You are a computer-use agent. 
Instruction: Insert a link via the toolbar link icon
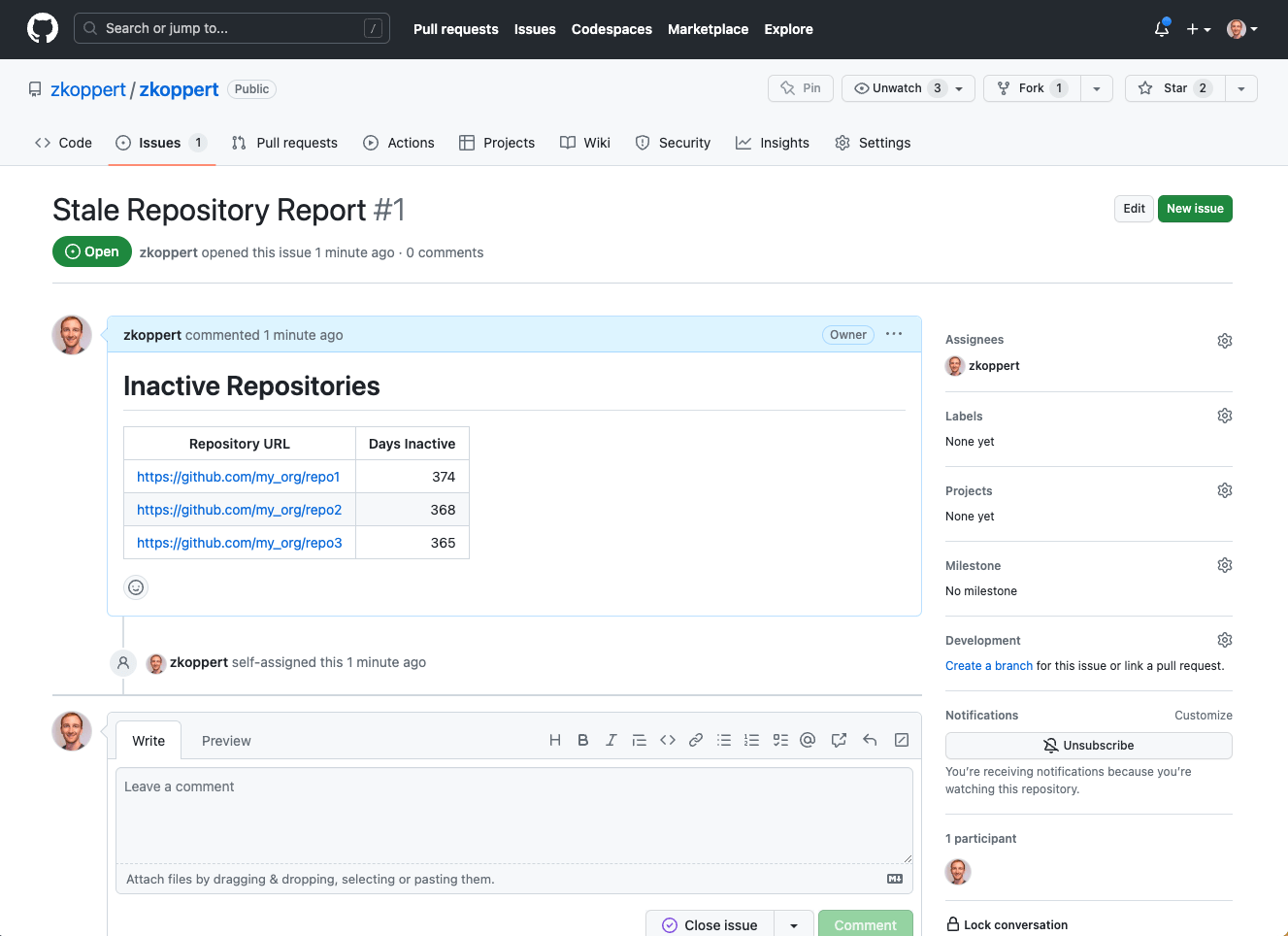pyautogui.click(x=696, y=740)
